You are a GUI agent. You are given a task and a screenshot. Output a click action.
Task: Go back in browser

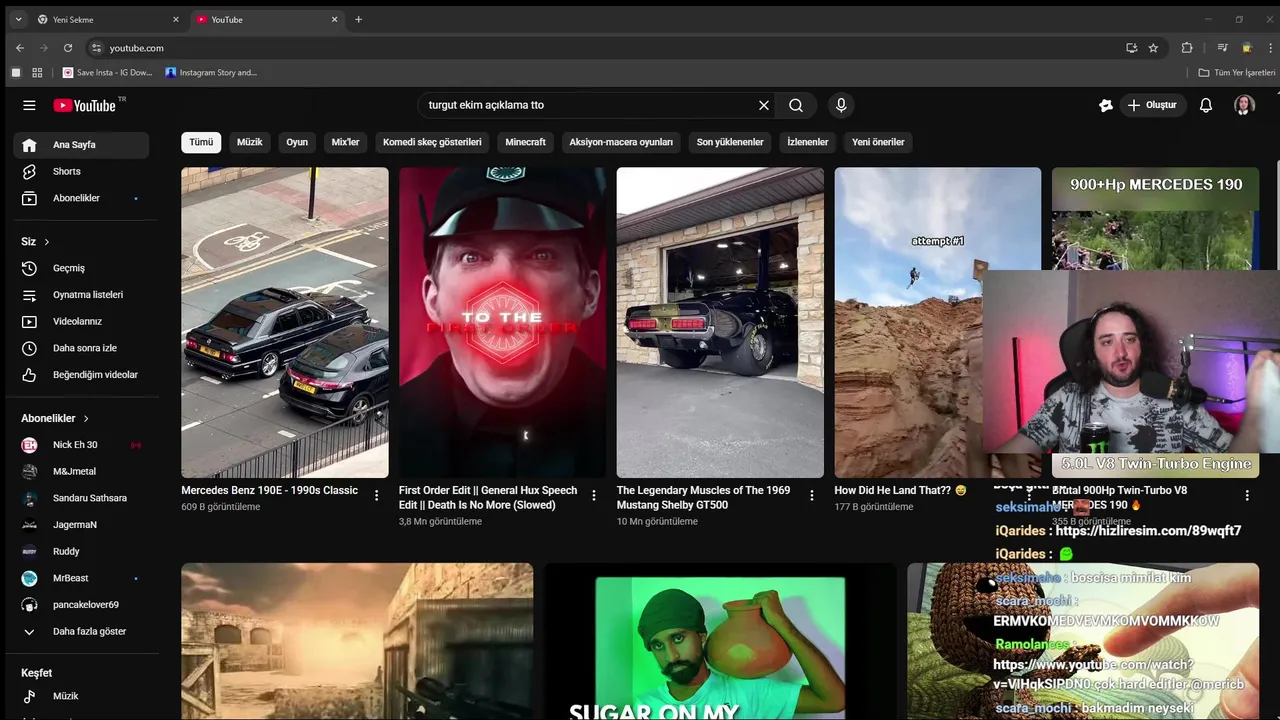pos(20,48)
